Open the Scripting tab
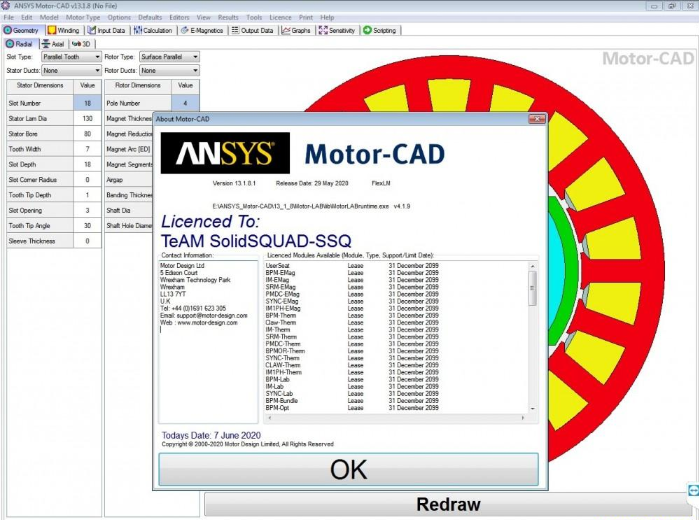 coord(379,30)
